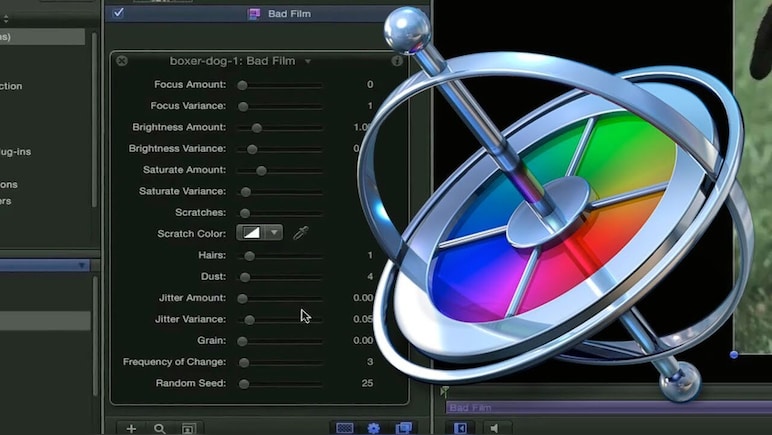Image resolution: width=772 pixels, height=435 pixels.
Task: Open the Scratch Color swatch
Action: tap(251, 232)
